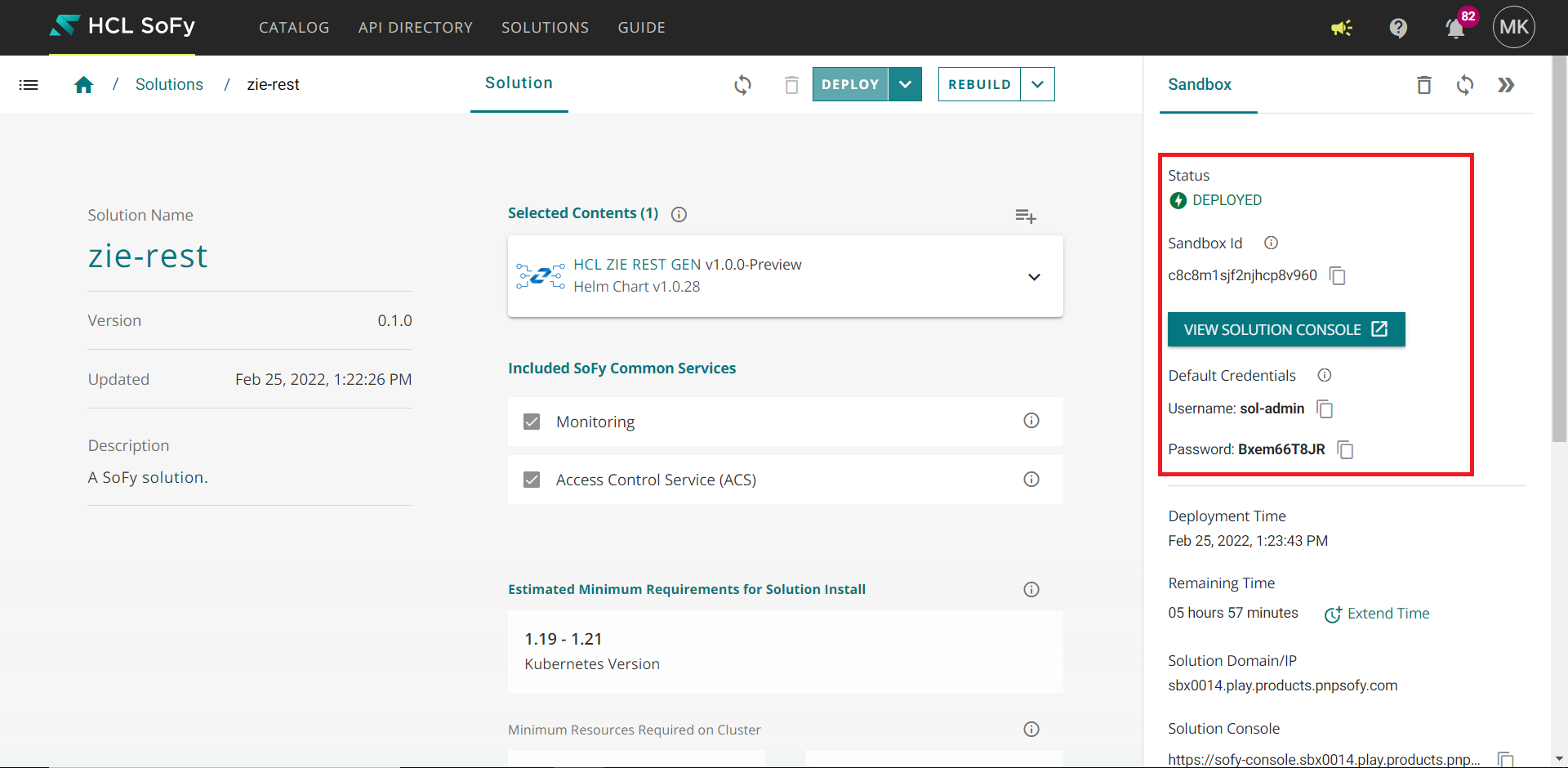Show info about Access Control Service
The height and width of the screenshot is (768, 1568).
point(1031,480)
